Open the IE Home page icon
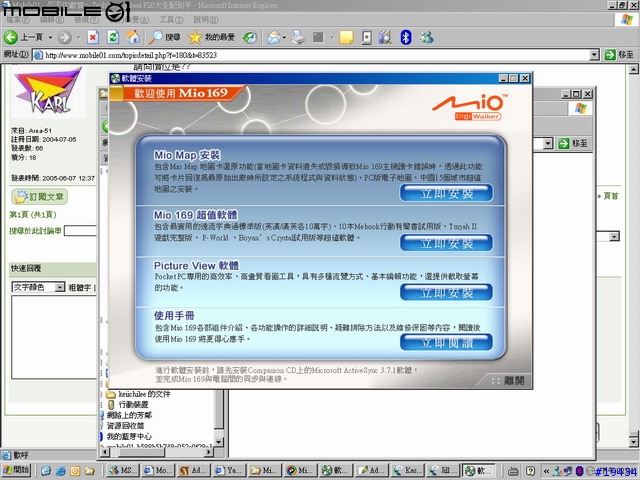 coord(133,38)
